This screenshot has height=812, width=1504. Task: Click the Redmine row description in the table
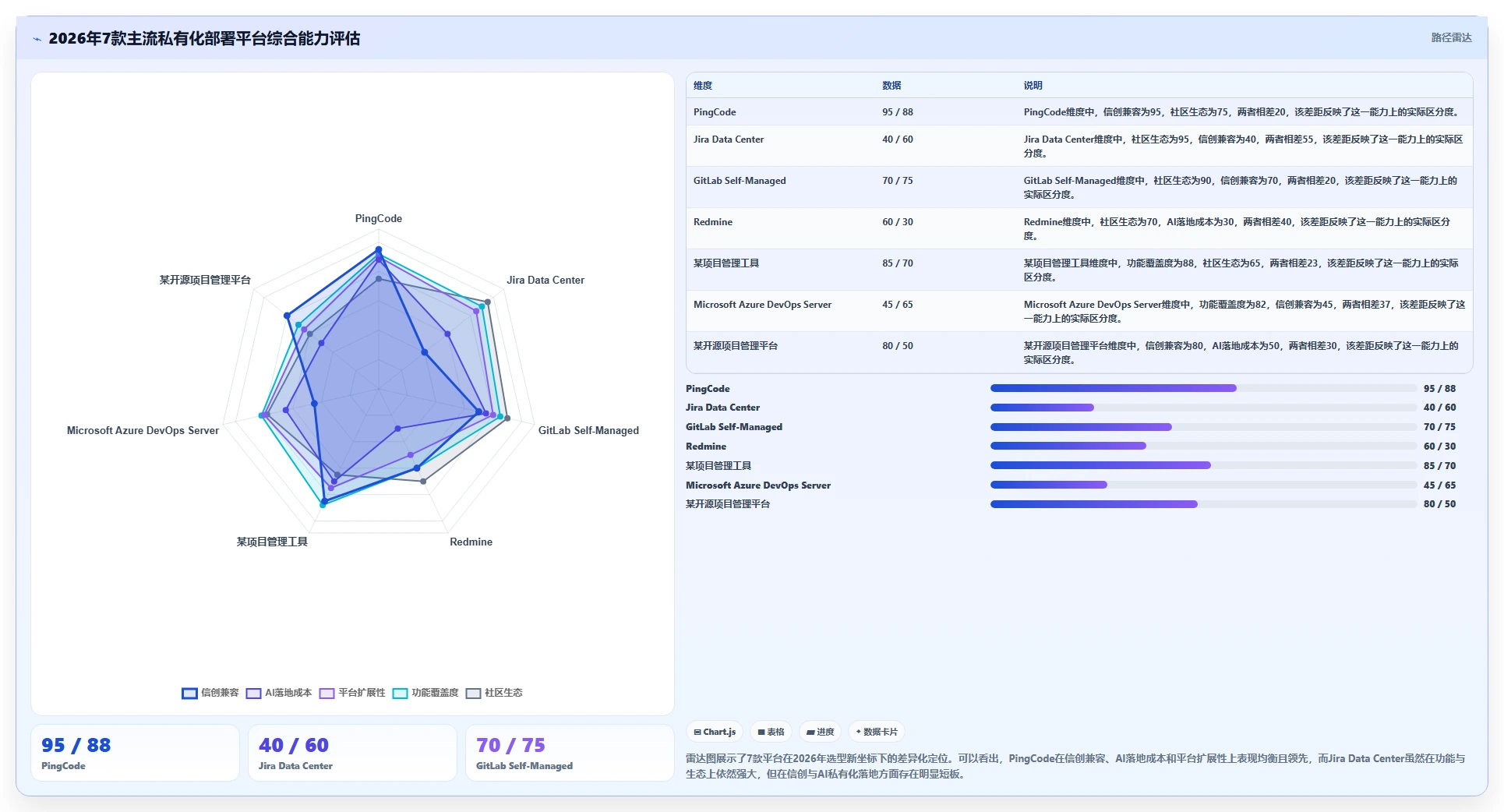pos(1237,229)
